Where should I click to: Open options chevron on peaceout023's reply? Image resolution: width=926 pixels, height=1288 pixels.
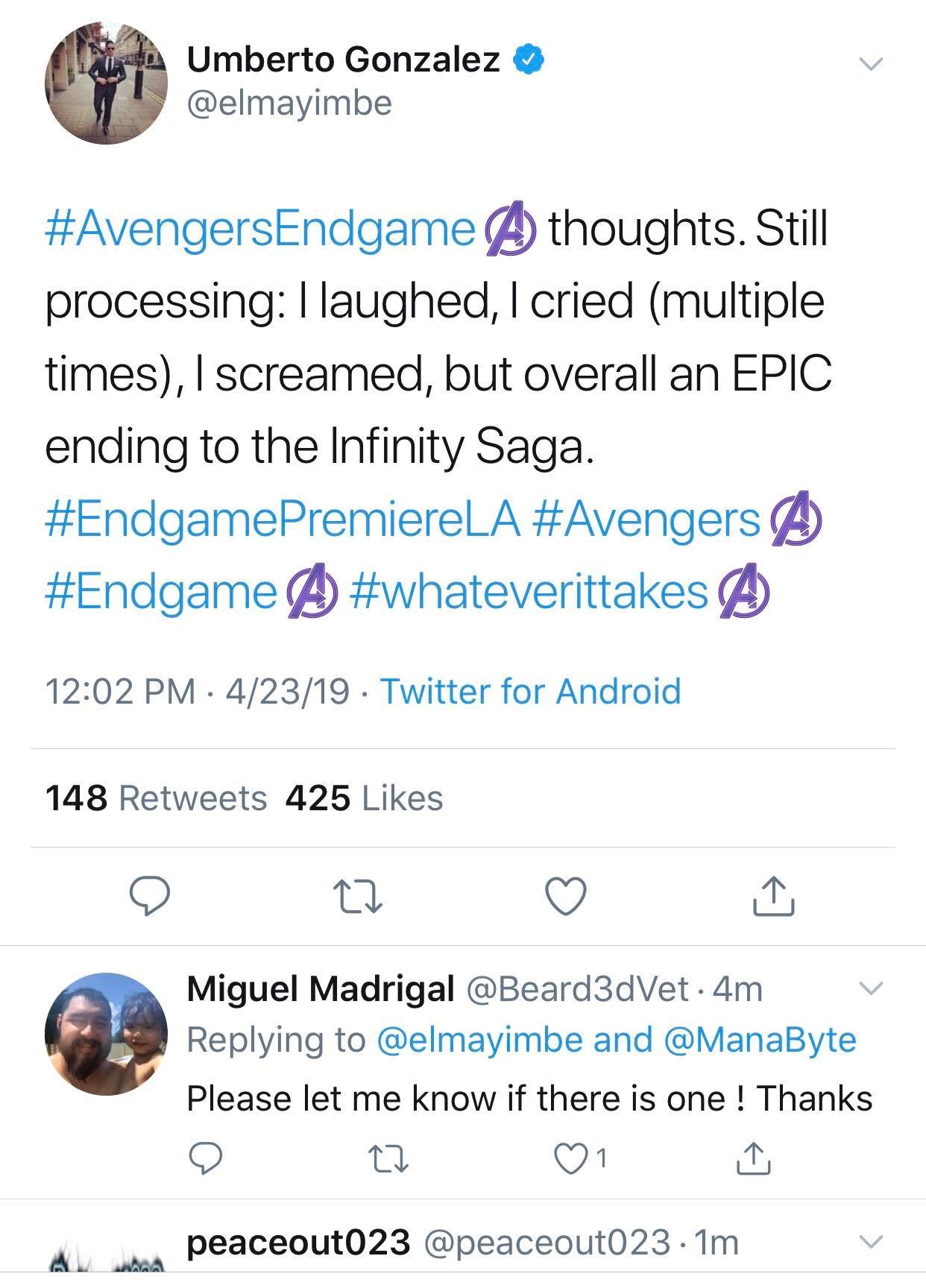(870, 1242)
